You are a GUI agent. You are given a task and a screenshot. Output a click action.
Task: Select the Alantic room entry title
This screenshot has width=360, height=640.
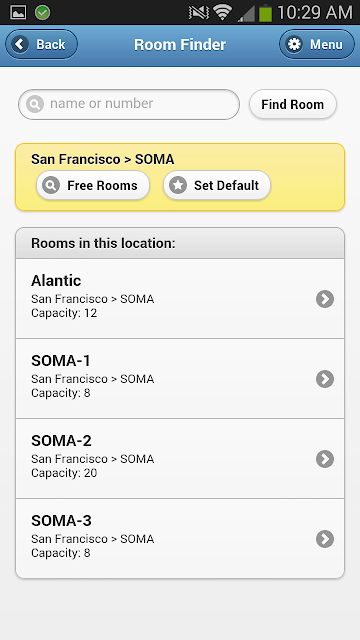coord(56,281)
